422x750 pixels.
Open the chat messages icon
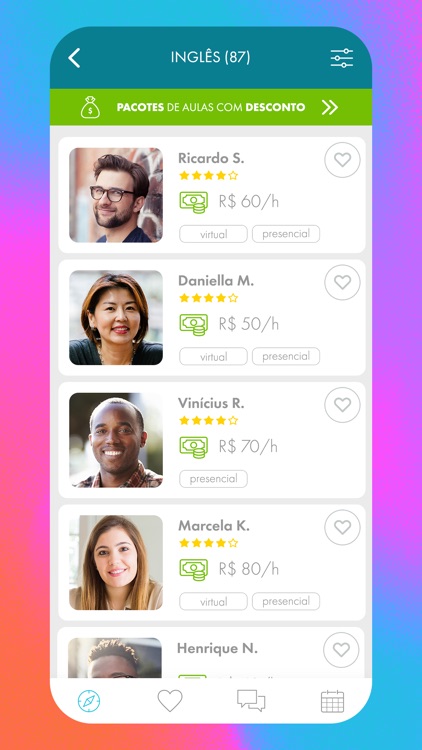pos(251,701)
